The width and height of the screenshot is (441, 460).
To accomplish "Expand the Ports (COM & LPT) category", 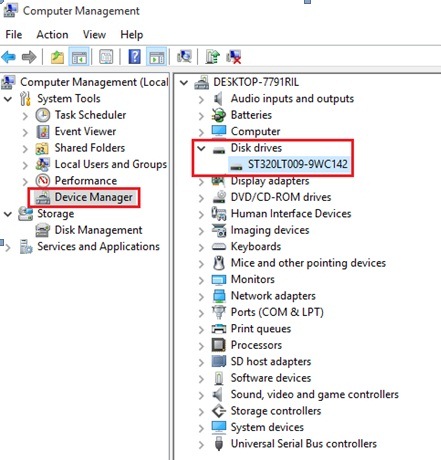I will point(201,313).
